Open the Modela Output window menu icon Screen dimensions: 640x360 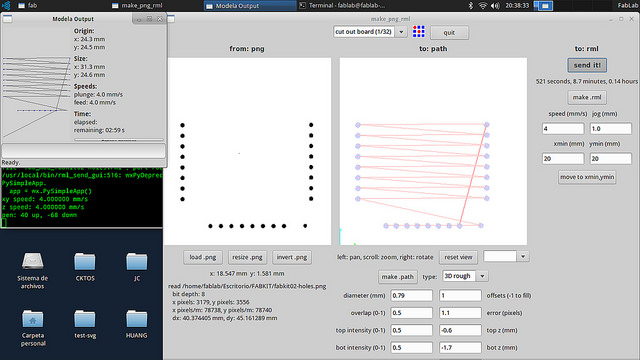pos(7,19)
